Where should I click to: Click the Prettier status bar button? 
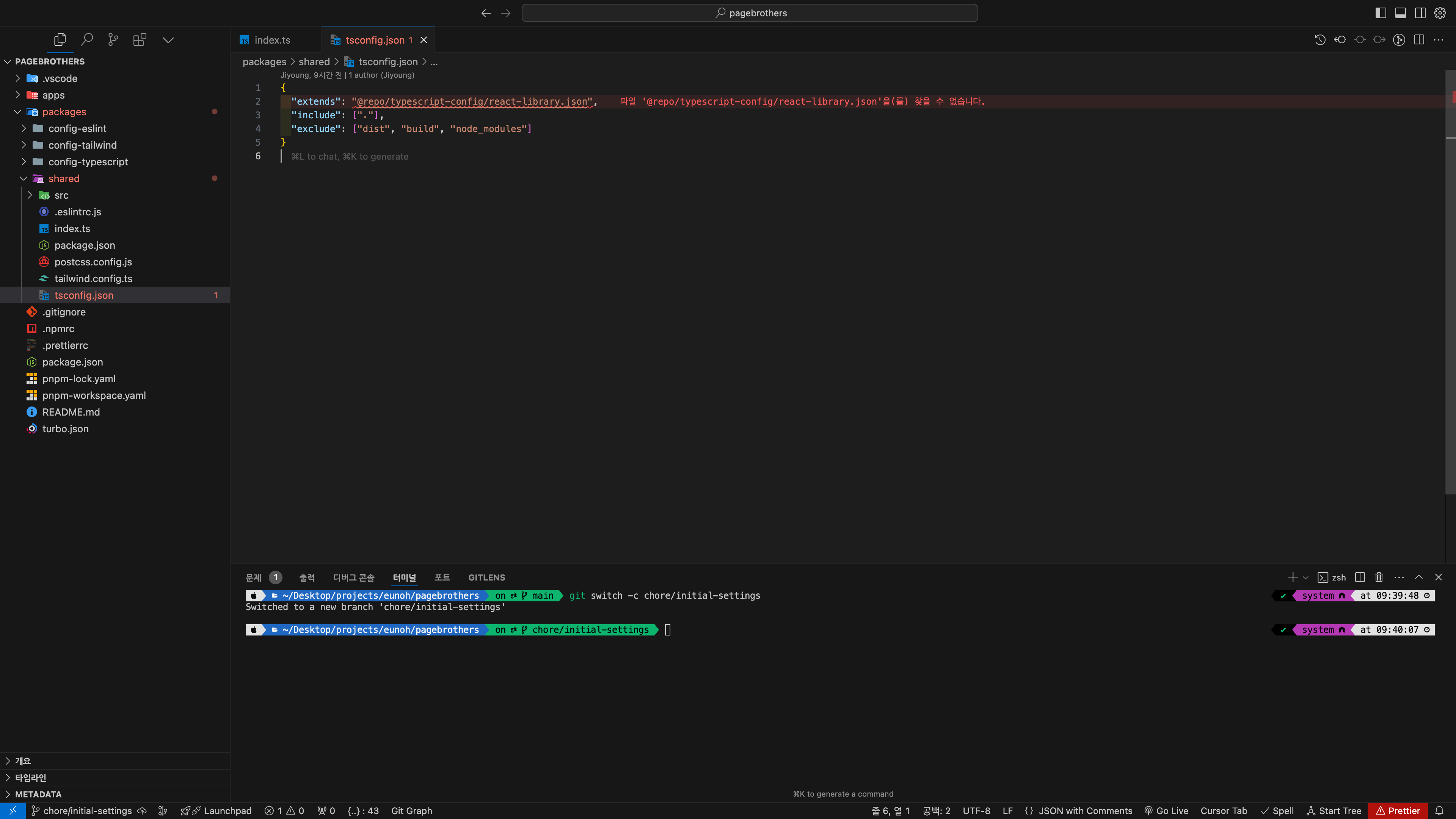click(1397, 811)
